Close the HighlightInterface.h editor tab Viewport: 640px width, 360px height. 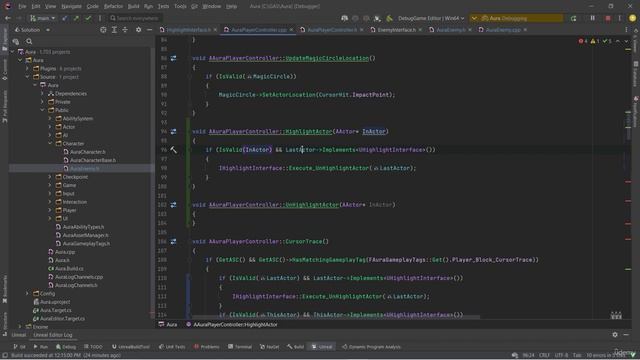pyautogui.click(x=215, y=30)
